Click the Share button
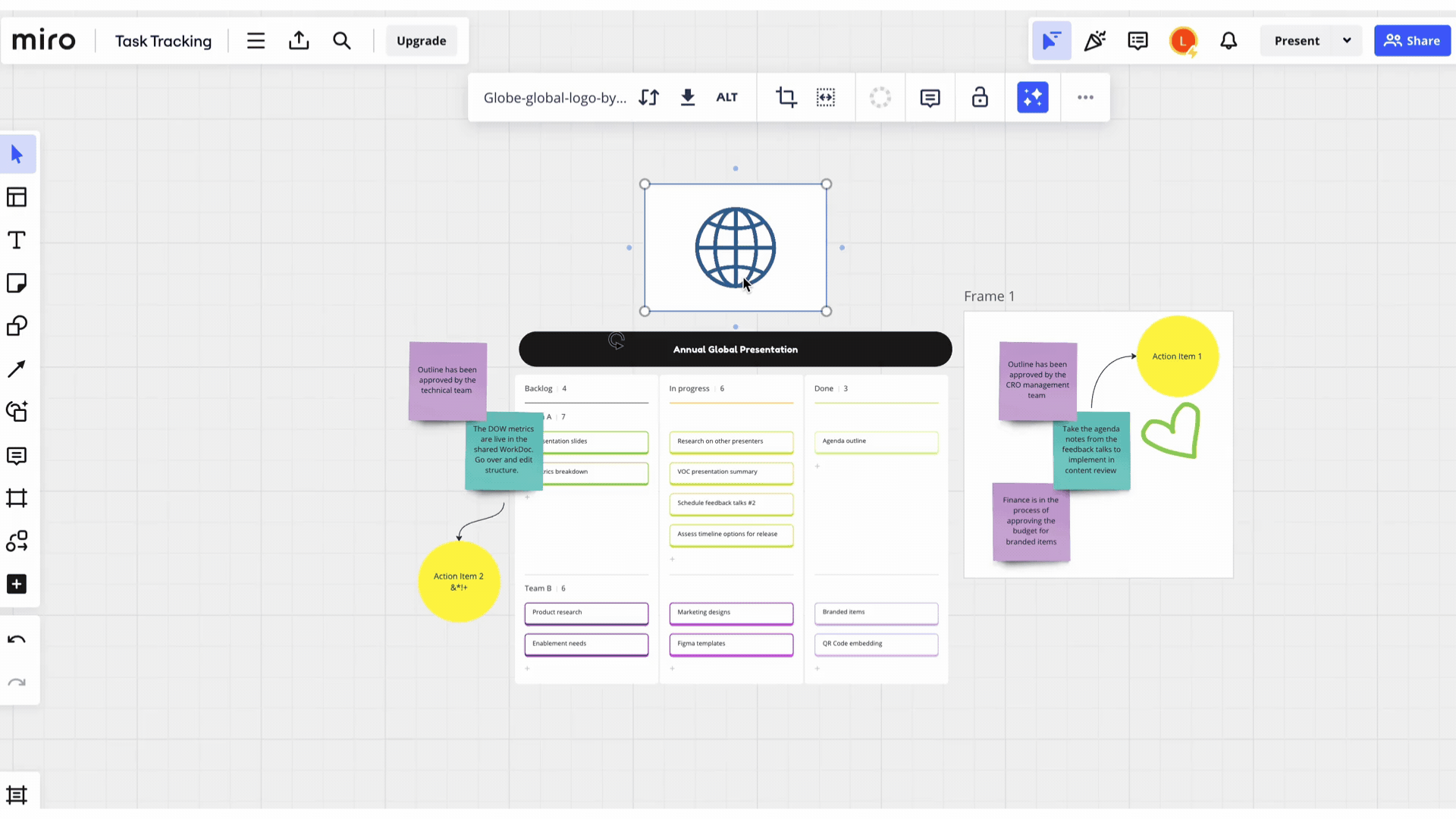 click(x=1412, y=41)
